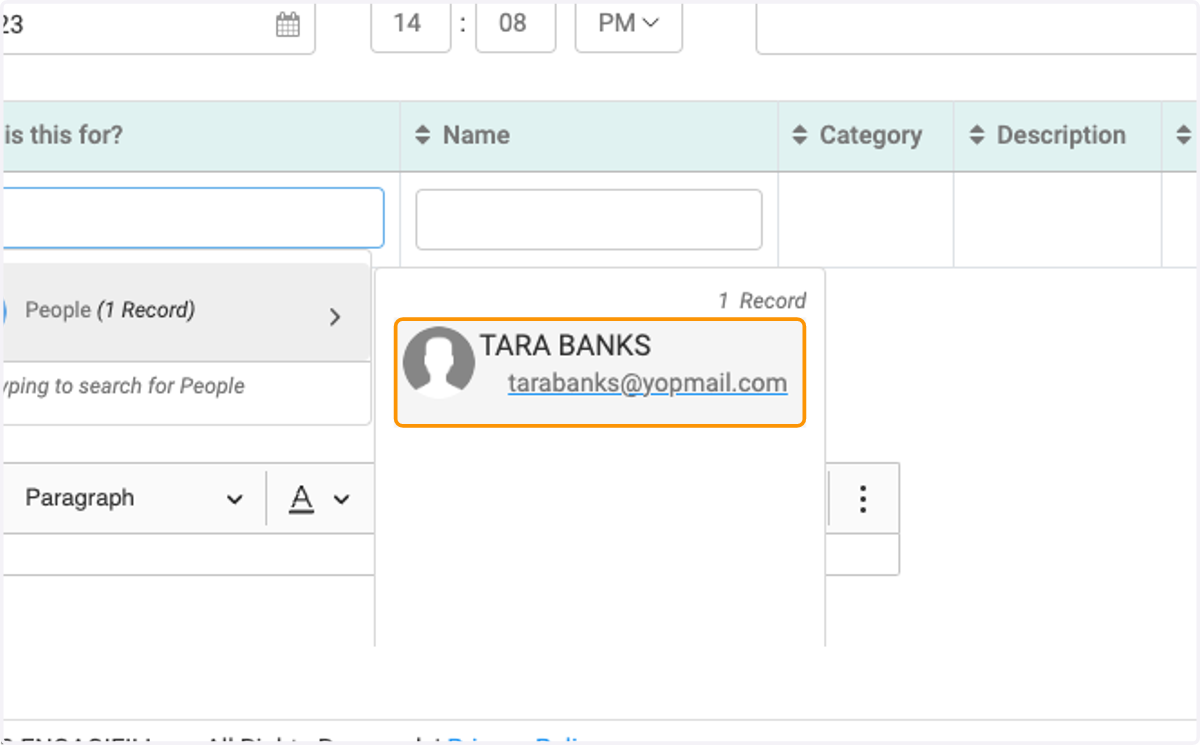Open the text color dropdown
The width and height of the screenshot is (1200, 745).
point(319,498)
